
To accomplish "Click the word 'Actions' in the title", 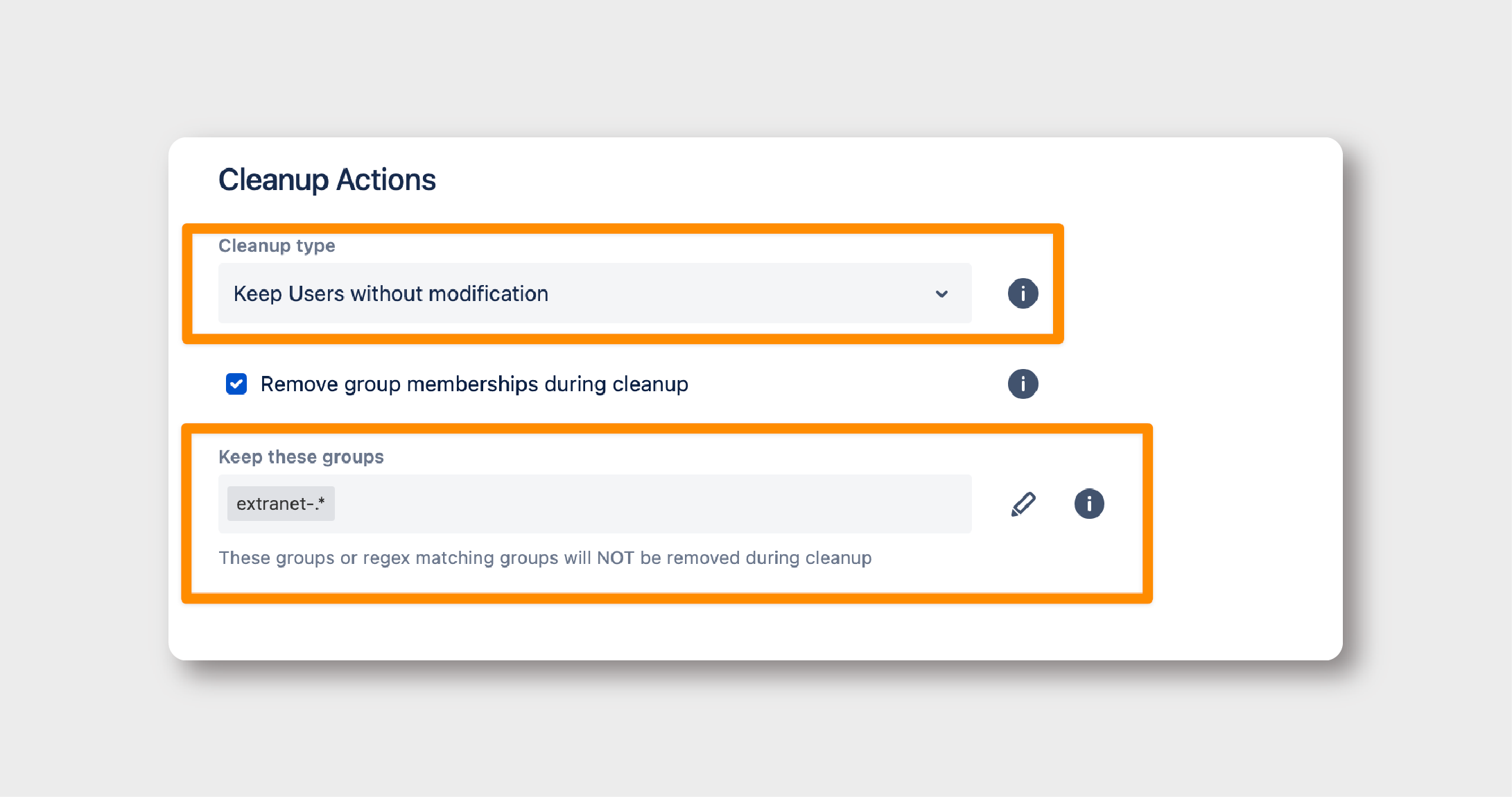I will [386, 180].
